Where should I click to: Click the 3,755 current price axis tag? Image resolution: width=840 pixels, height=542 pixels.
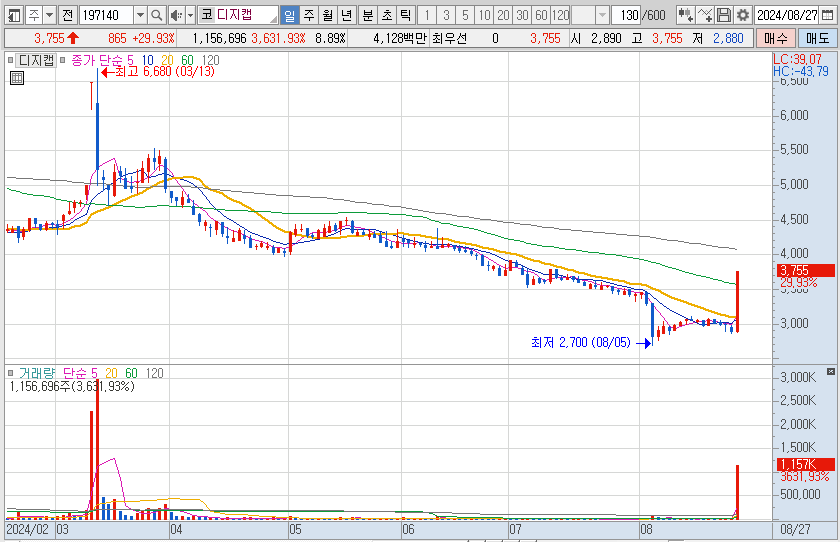point(805,270)
